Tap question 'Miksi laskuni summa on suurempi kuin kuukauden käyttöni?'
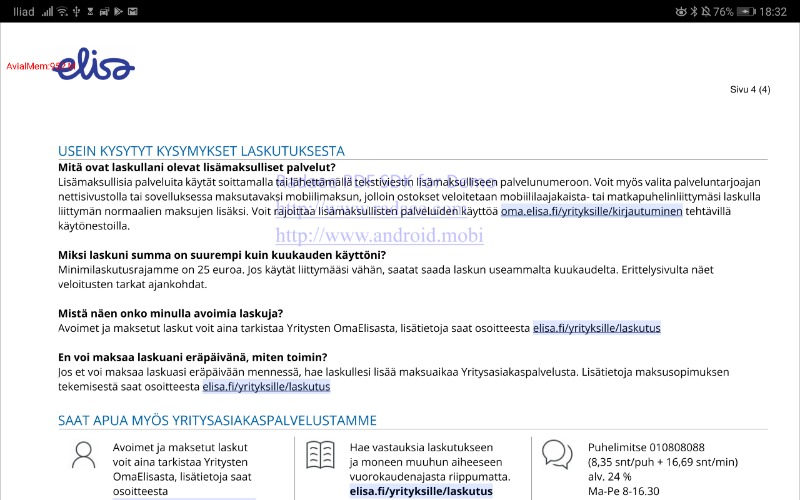Viewport: 800px width, 500px height. [x=222, y=255]
